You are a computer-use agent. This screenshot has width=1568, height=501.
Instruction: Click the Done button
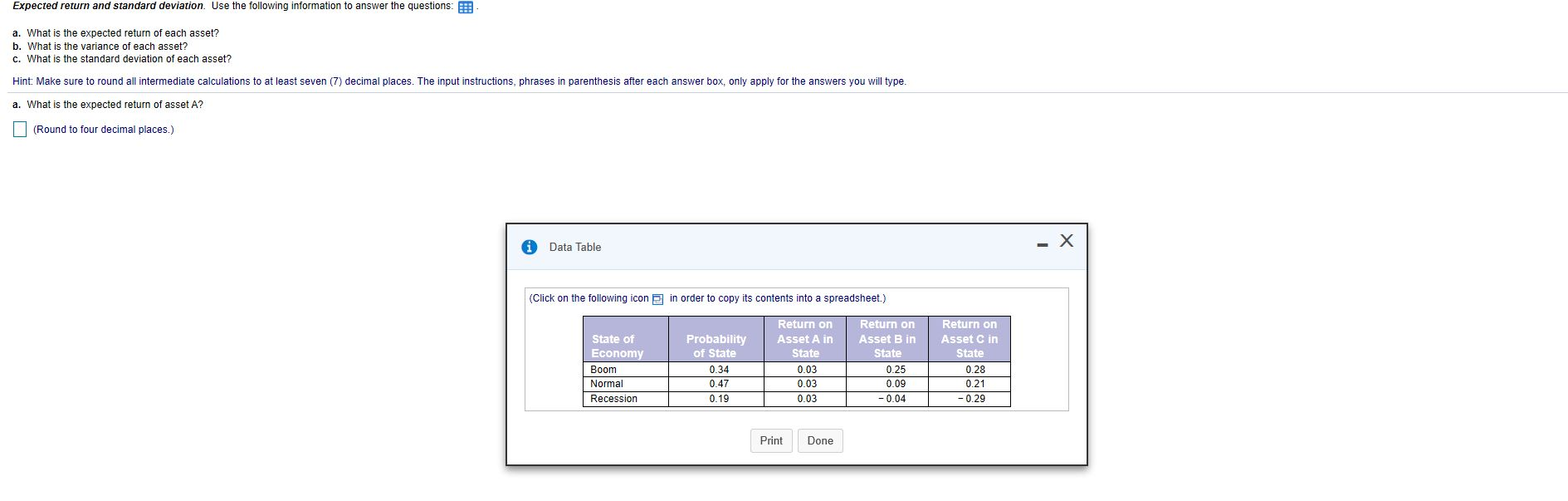click(820, 440)
